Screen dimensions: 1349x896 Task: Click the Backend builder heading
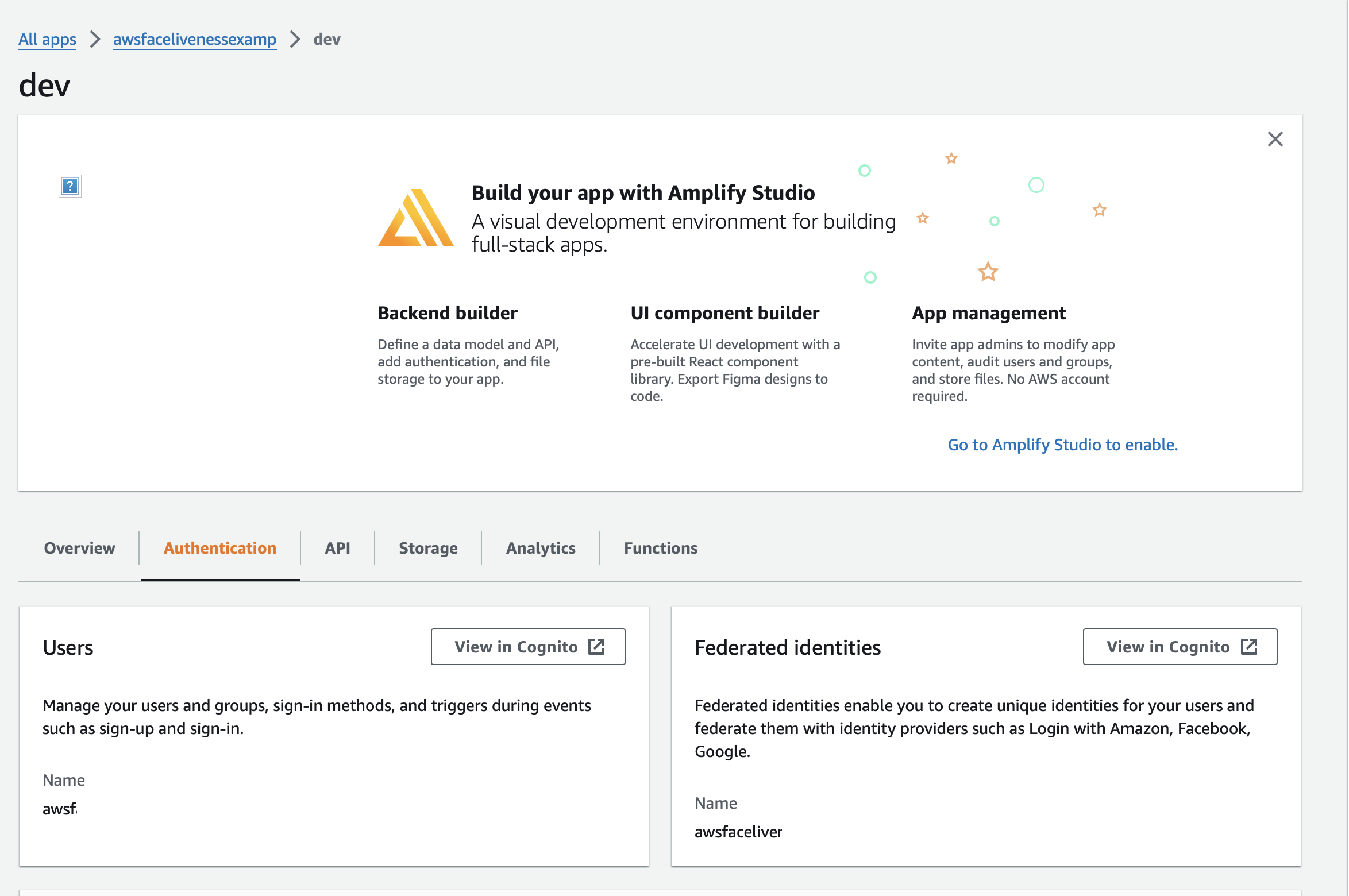click(x=448, y=313)
